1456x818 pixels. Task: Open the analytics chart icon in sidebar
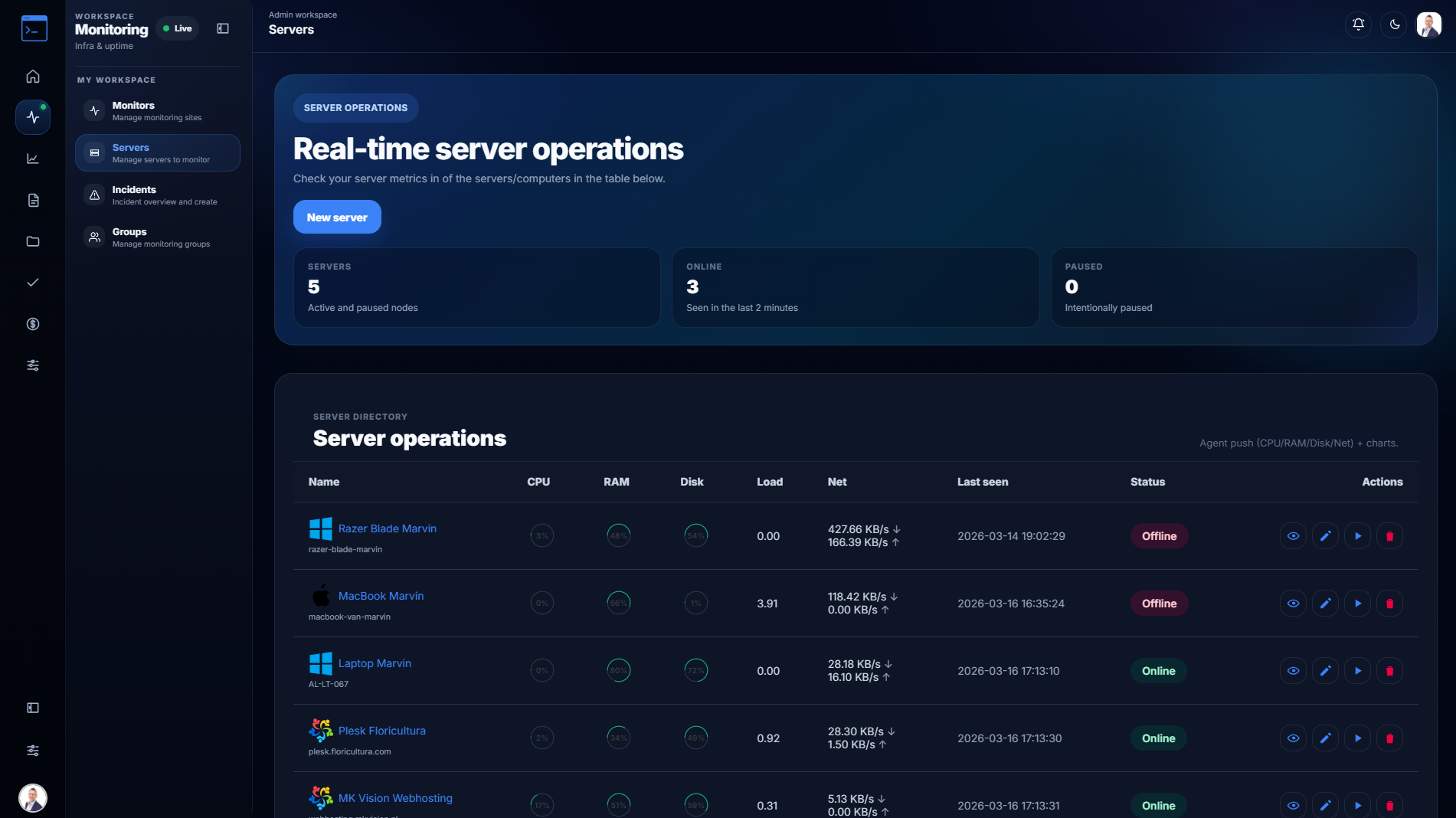33,159
